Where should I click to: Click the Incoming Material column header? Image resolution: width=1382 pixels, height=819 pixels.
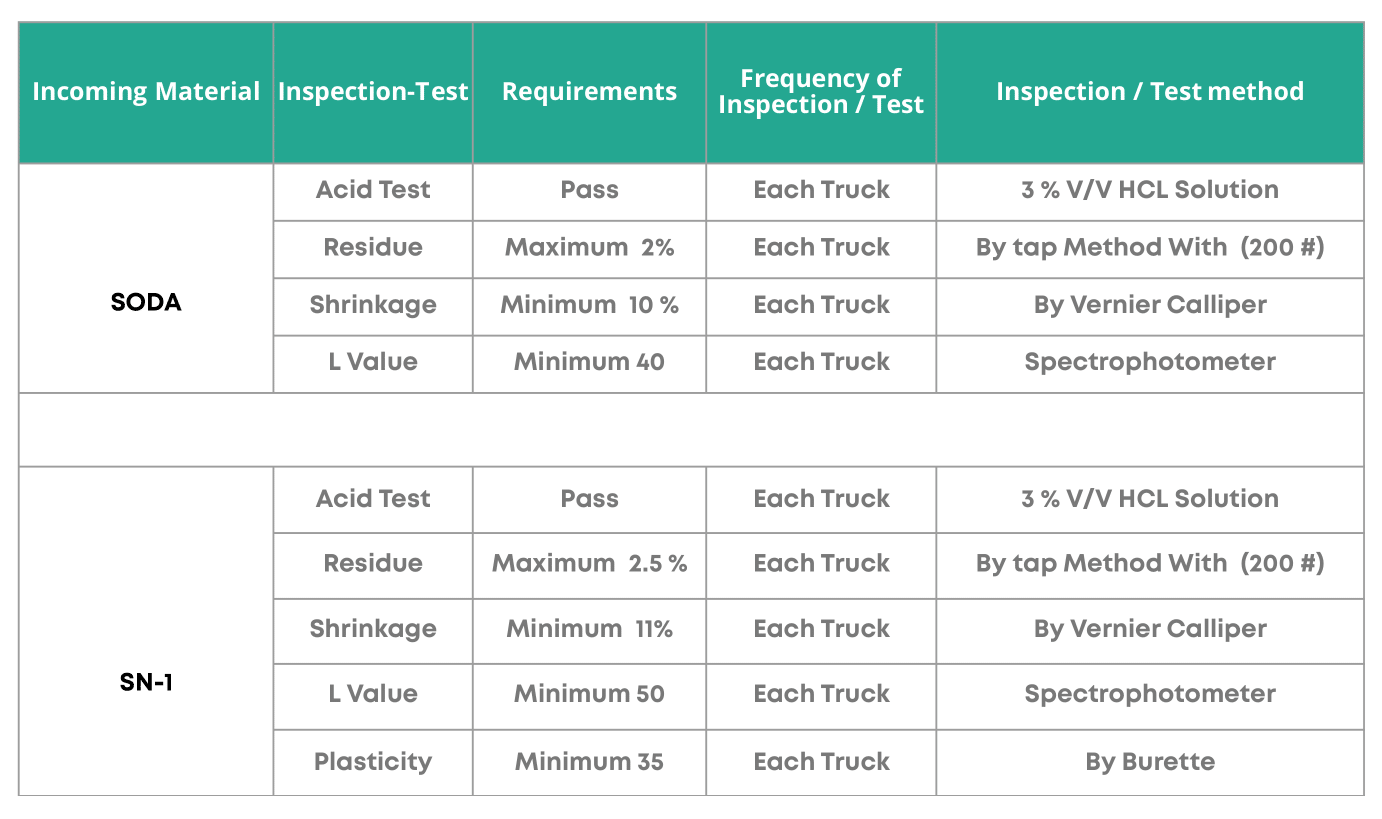(146, 92)
